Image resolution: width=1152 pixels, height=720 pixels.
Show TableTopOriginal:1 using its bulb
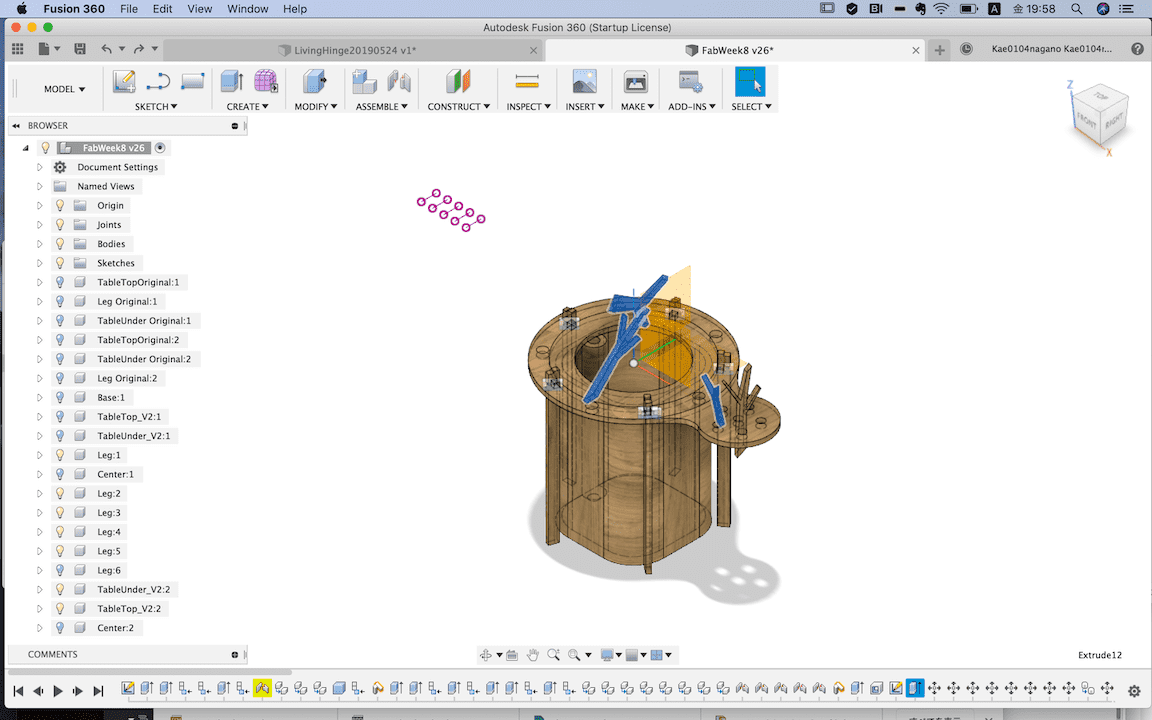tap(60, 282)
